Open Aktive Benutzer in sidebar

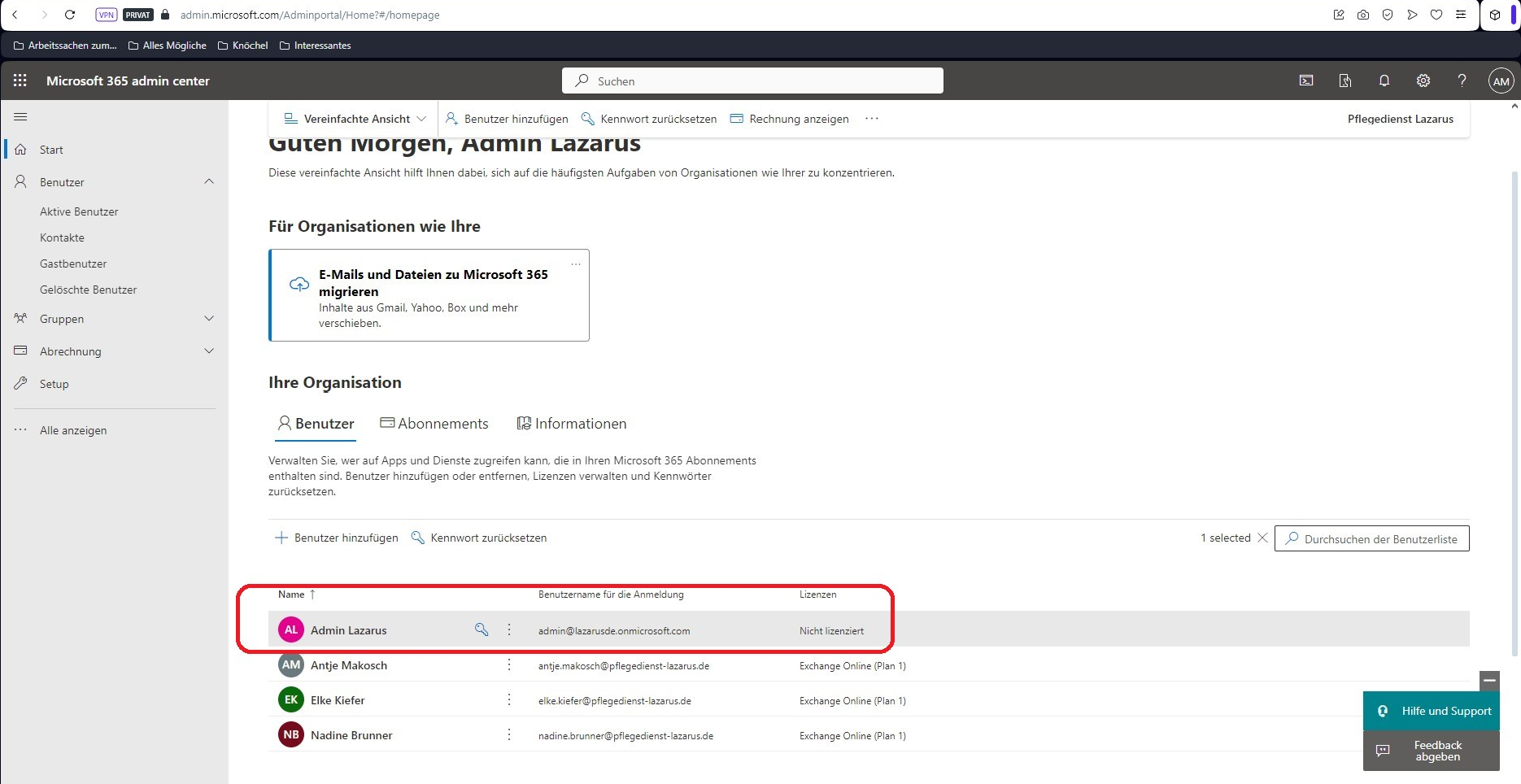79,211
